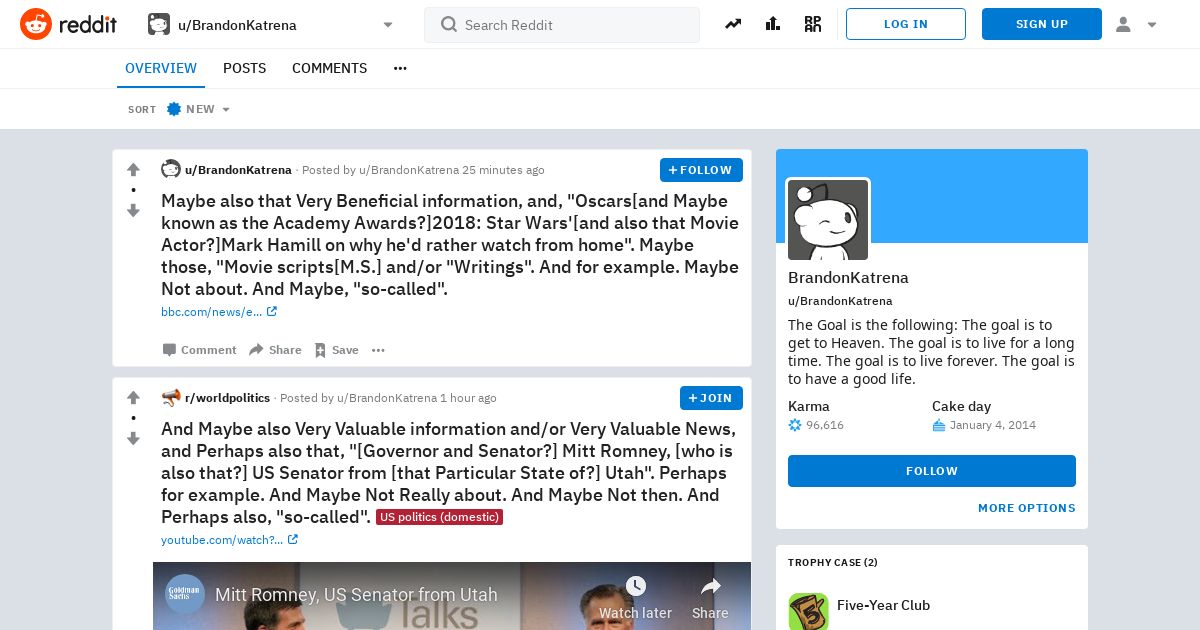The height and width of the screenshot is (630, 1200).
Task: Open the OC original content icon
Action: click(813, 24)
